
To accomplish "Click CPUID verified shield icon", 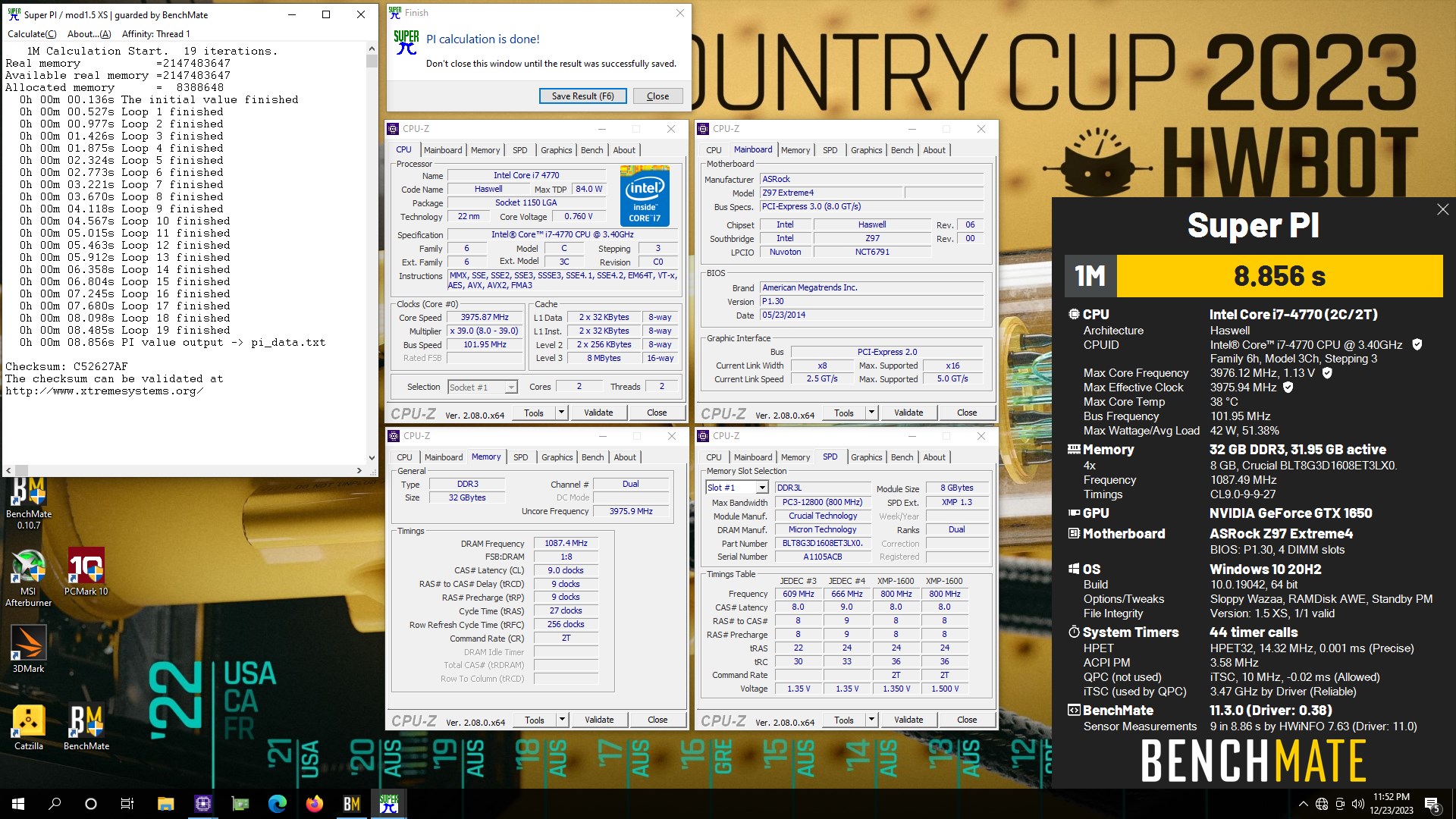I will (x=1417, y=344).
